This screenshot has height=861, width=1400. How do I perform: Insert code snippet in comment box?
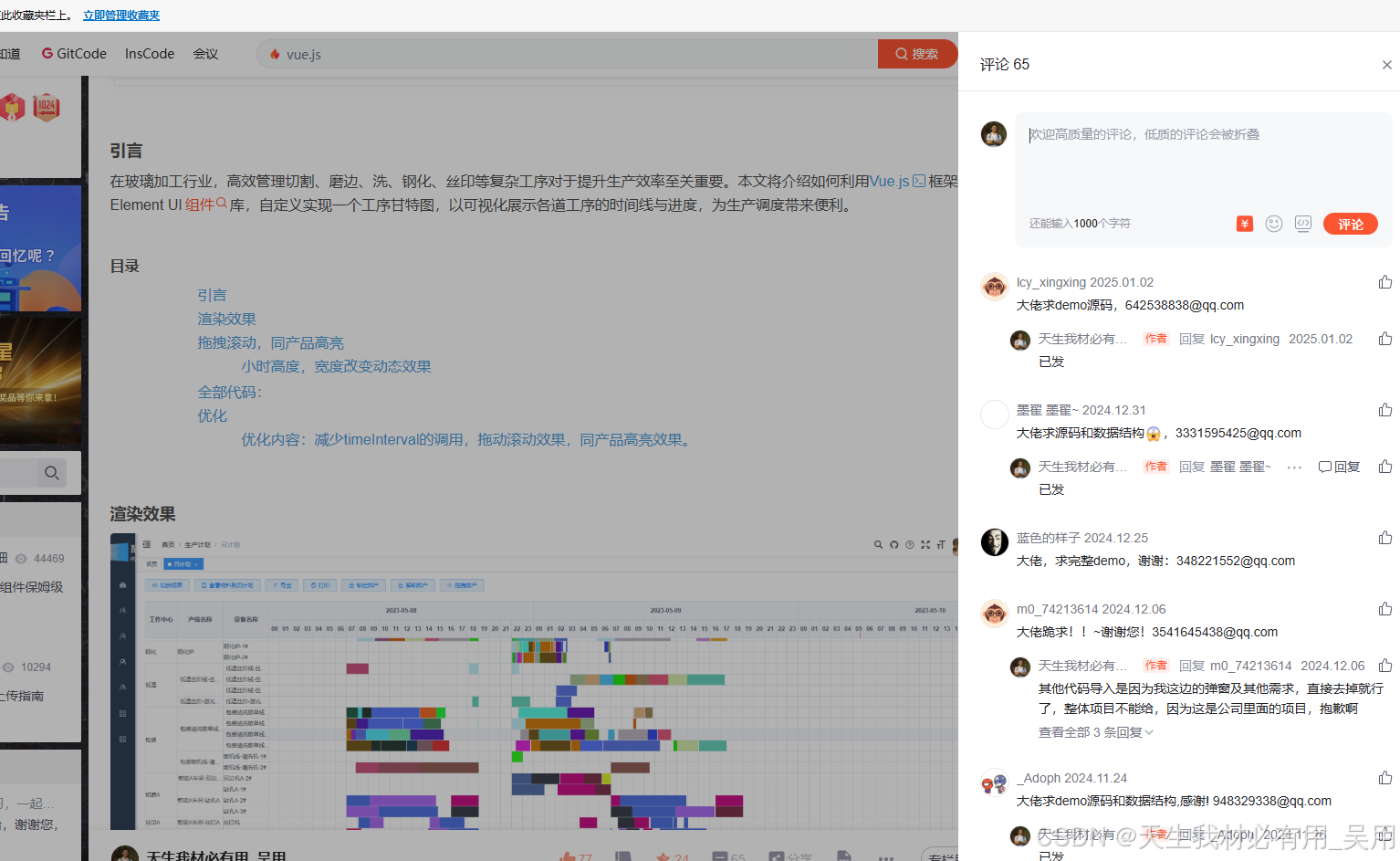[x=1303, y=224]
